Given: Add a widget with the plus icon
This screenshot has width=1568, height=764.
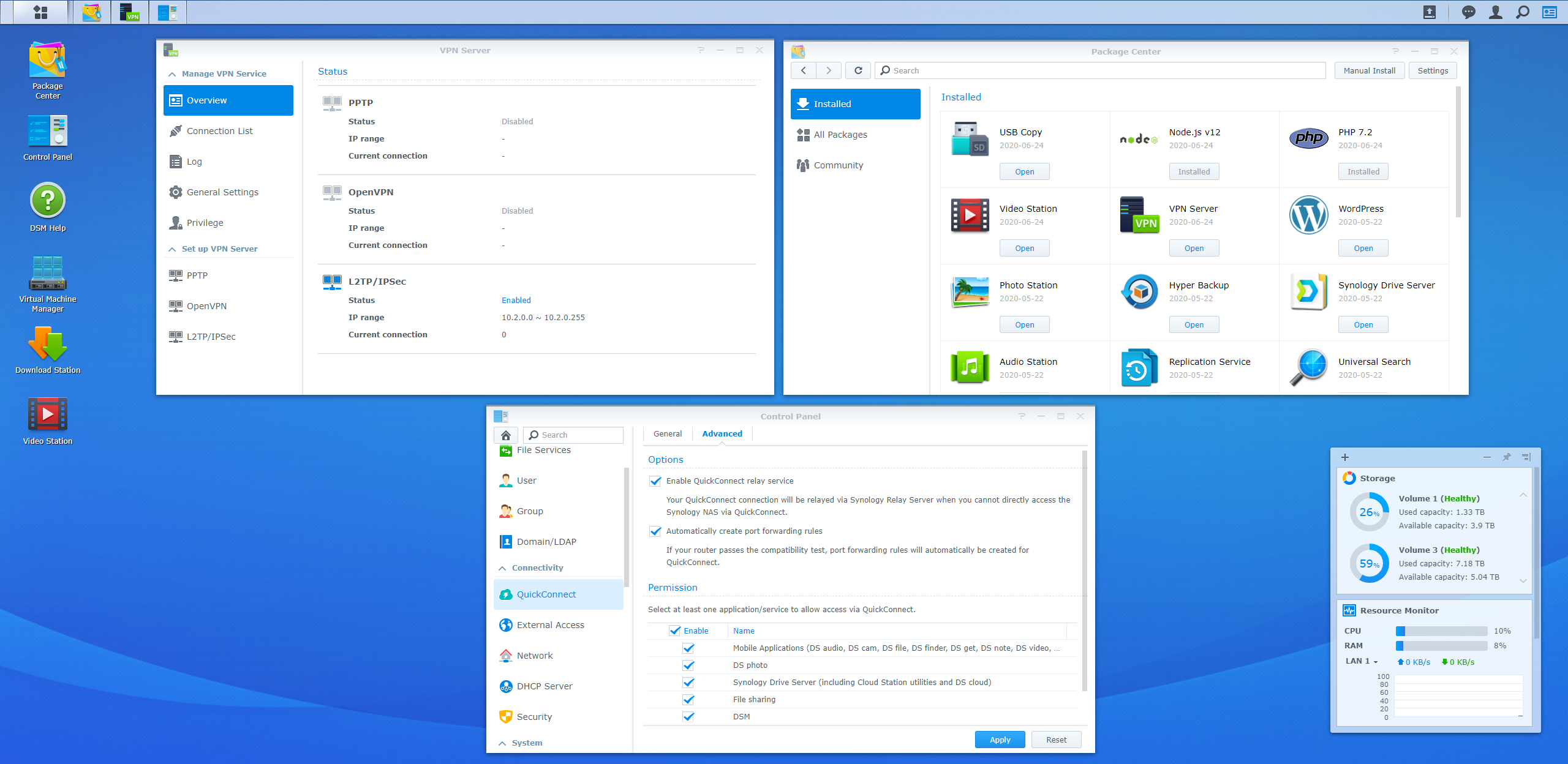Looking at the screenshot, I should coord(1345,457).
